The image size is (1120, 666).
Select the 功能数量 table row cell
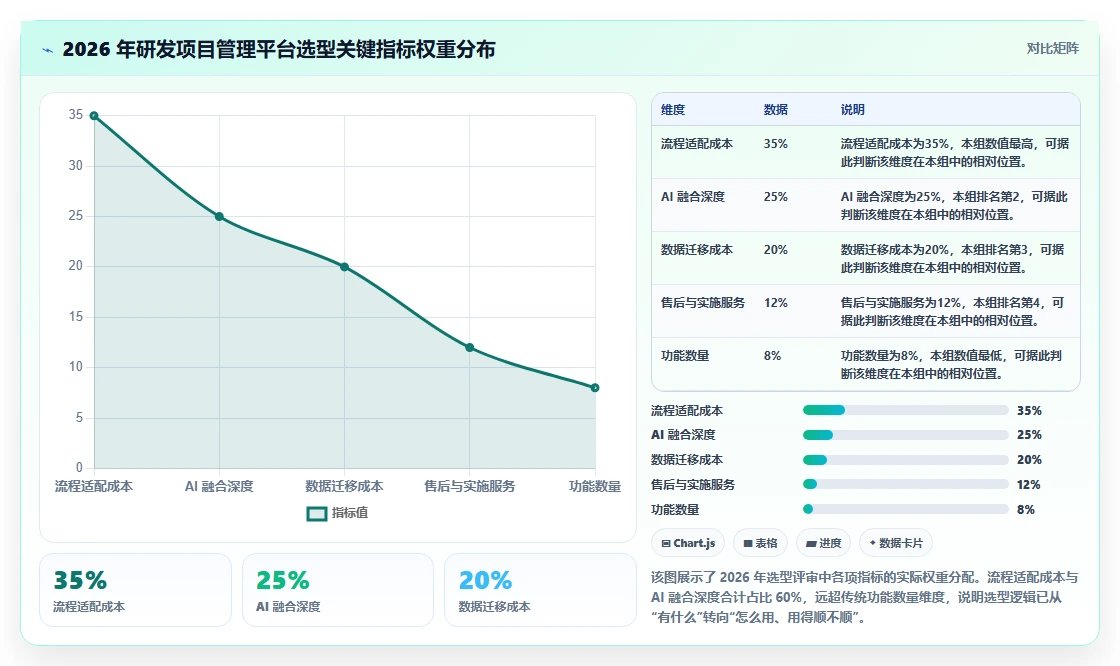pyautogui.click(x=685, y=355)
